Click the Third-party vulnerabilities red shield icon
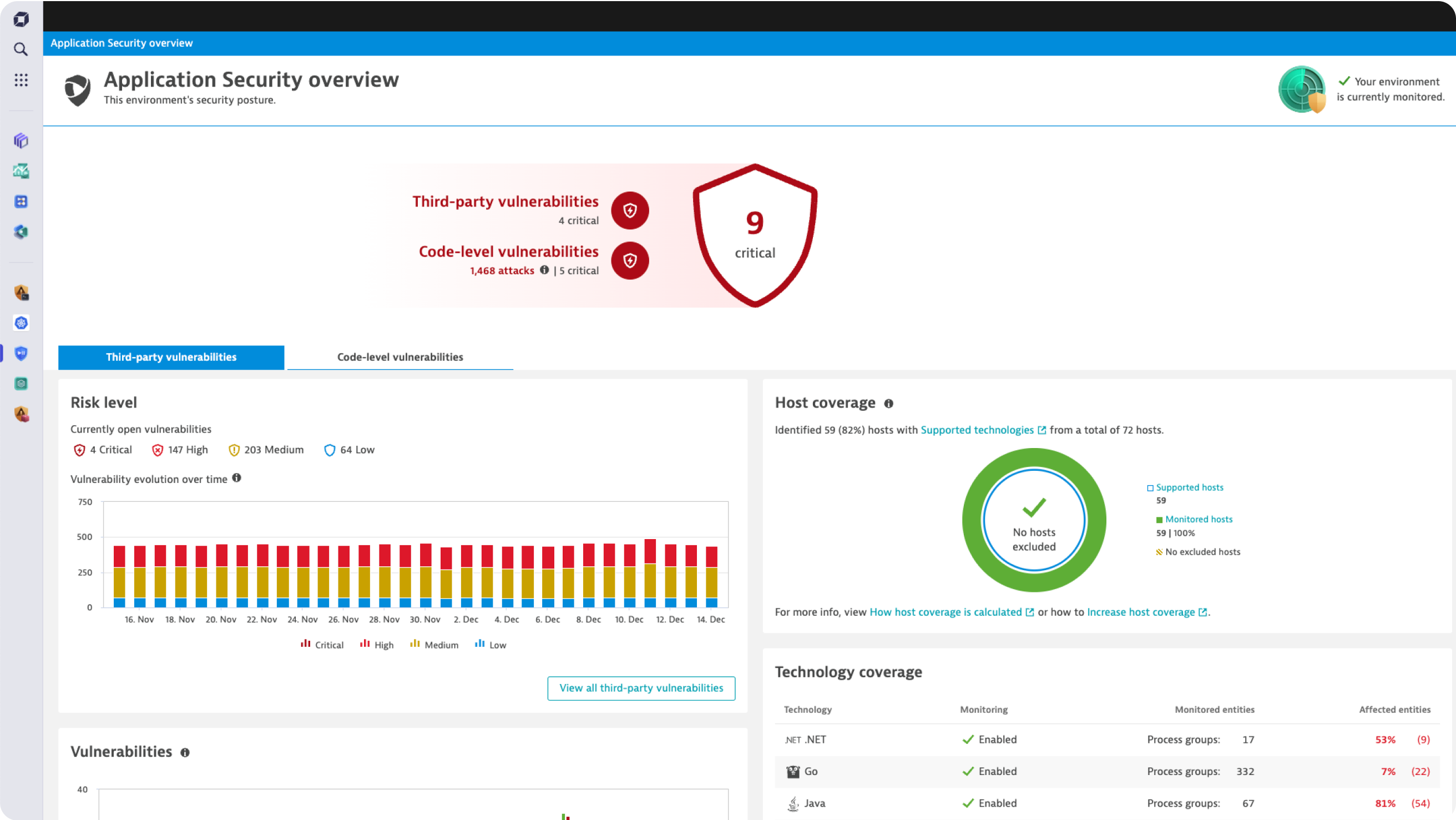 tap(630, 210)
